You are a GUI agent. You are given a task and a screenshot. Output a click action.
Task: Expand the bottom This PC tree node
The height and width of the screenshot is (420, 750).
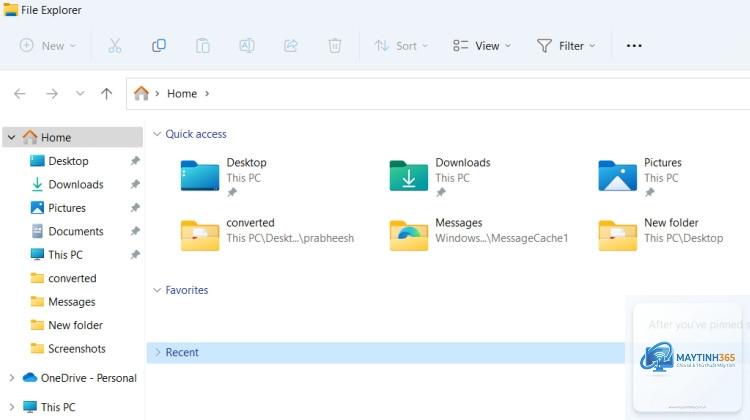[11, 408]
